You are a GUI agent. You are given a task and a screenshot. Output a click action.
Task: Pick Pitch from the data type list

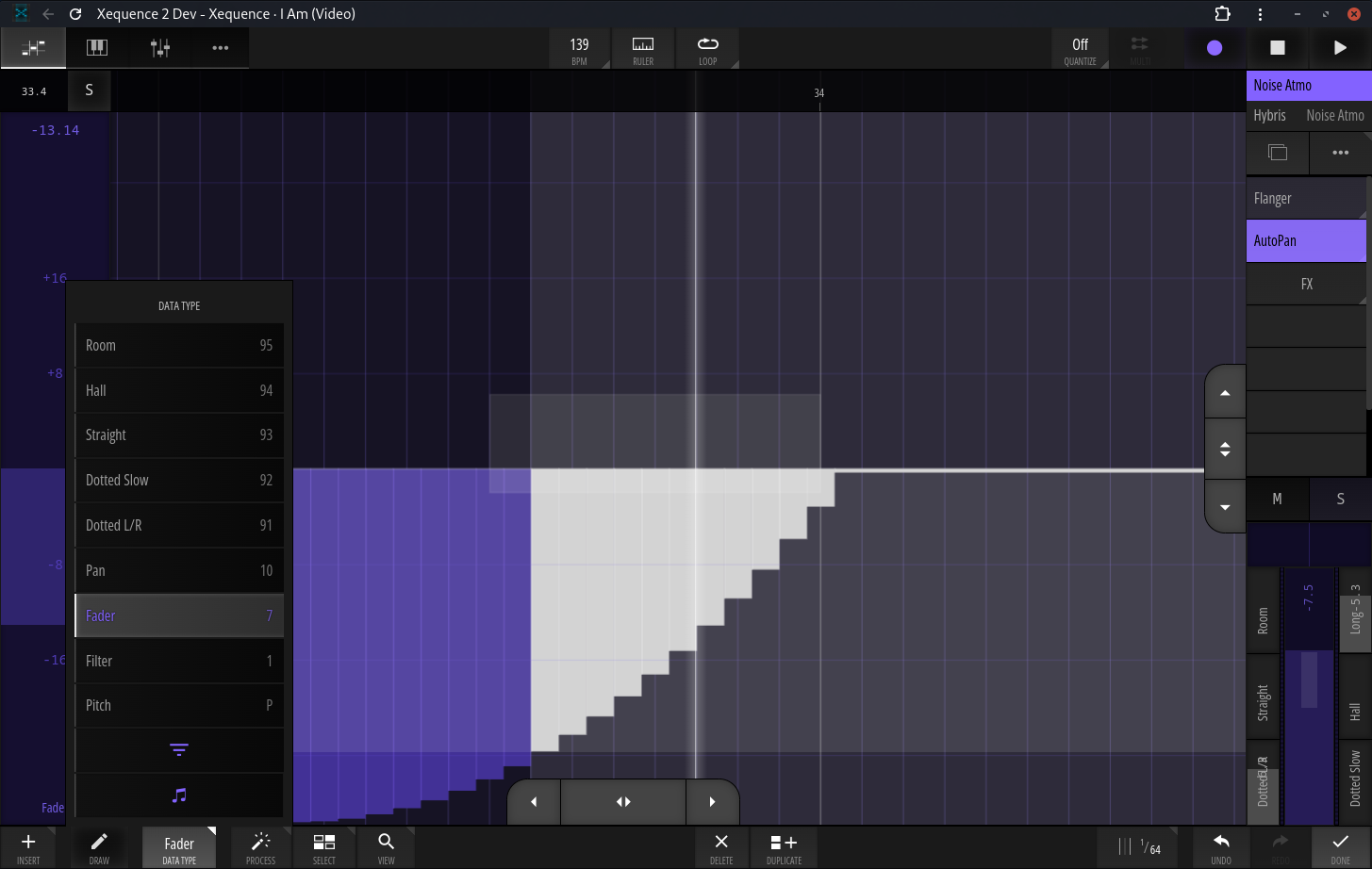[179, 706]
